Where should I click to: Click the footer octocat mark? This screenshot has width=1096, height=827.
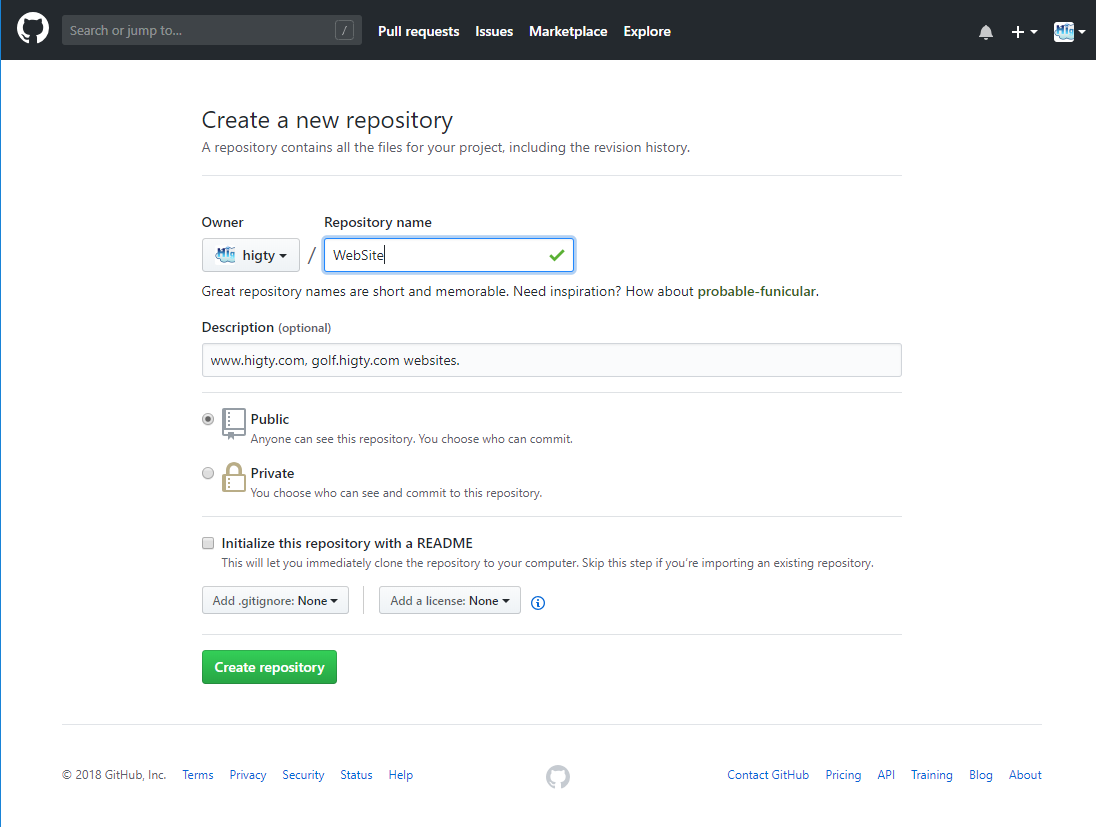(x=557, y=776)
